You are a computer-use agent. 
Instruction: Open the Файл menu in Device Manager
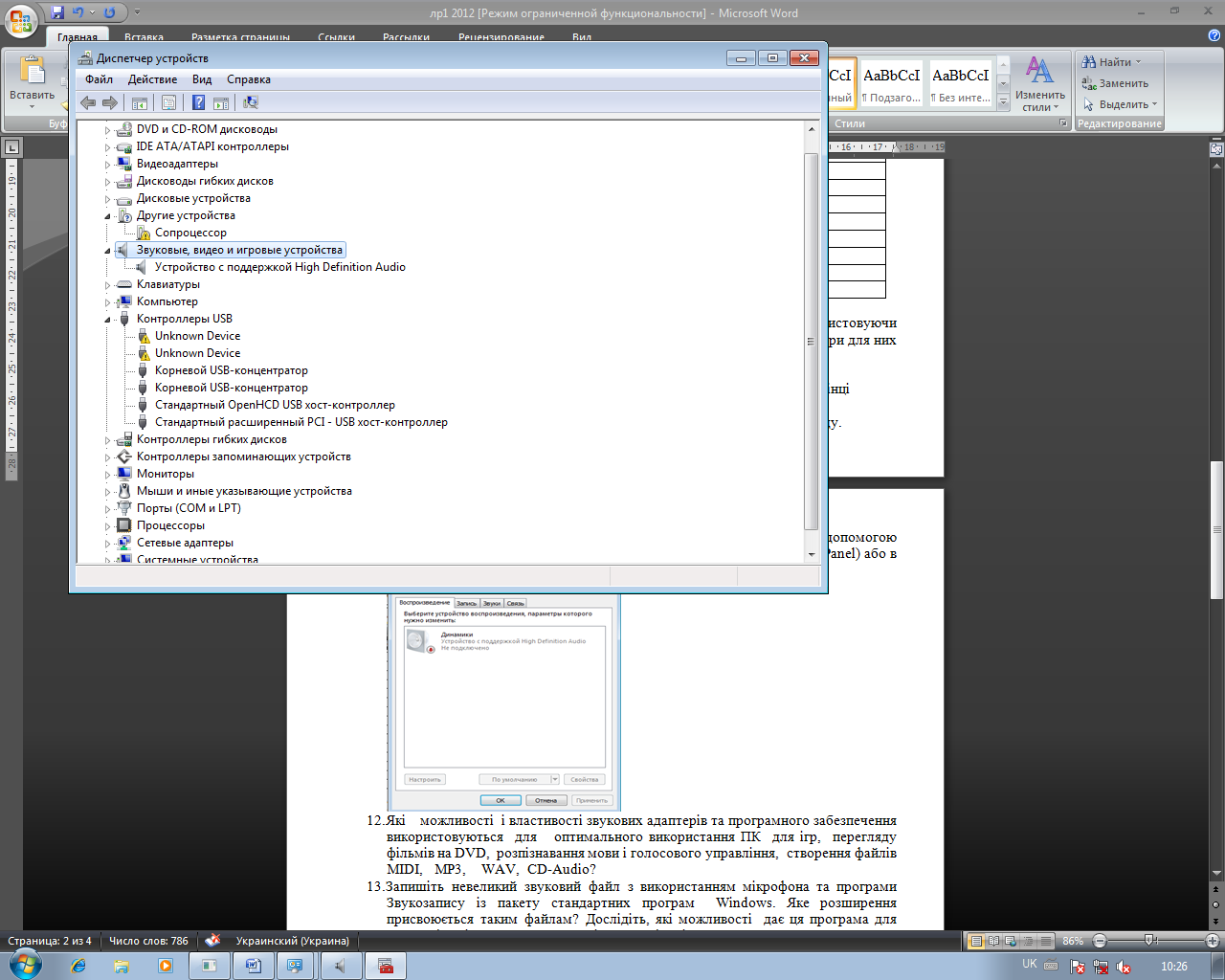99,79
